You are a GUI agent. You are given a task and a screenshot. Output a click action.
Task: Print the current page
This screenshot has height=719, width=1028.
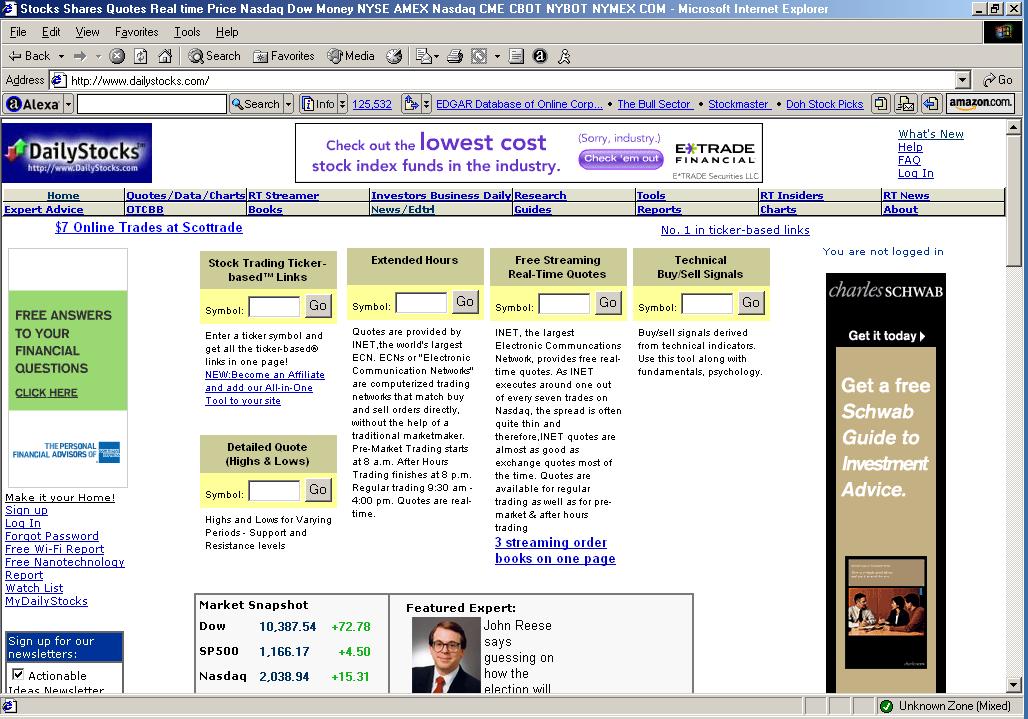pyautogui.click(x=455, y=56)
